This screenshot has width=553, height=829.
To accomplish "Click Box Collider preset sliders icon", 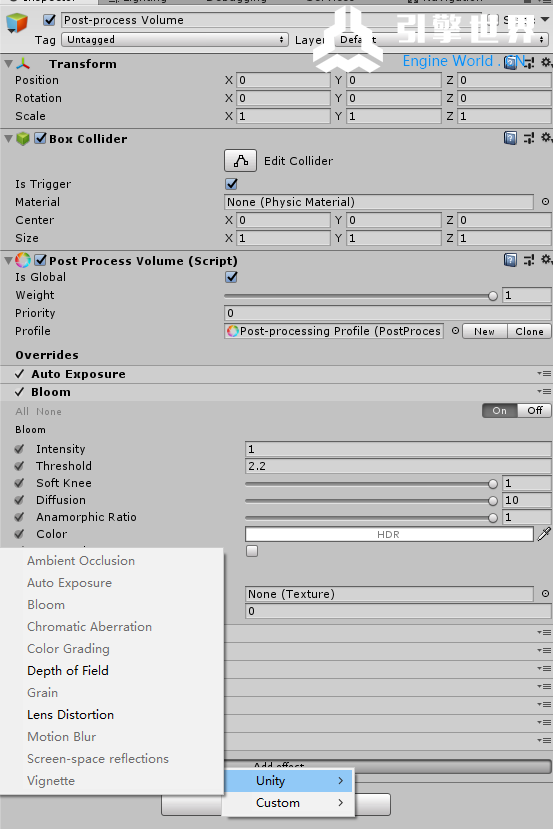I will (x=529, y=139).
